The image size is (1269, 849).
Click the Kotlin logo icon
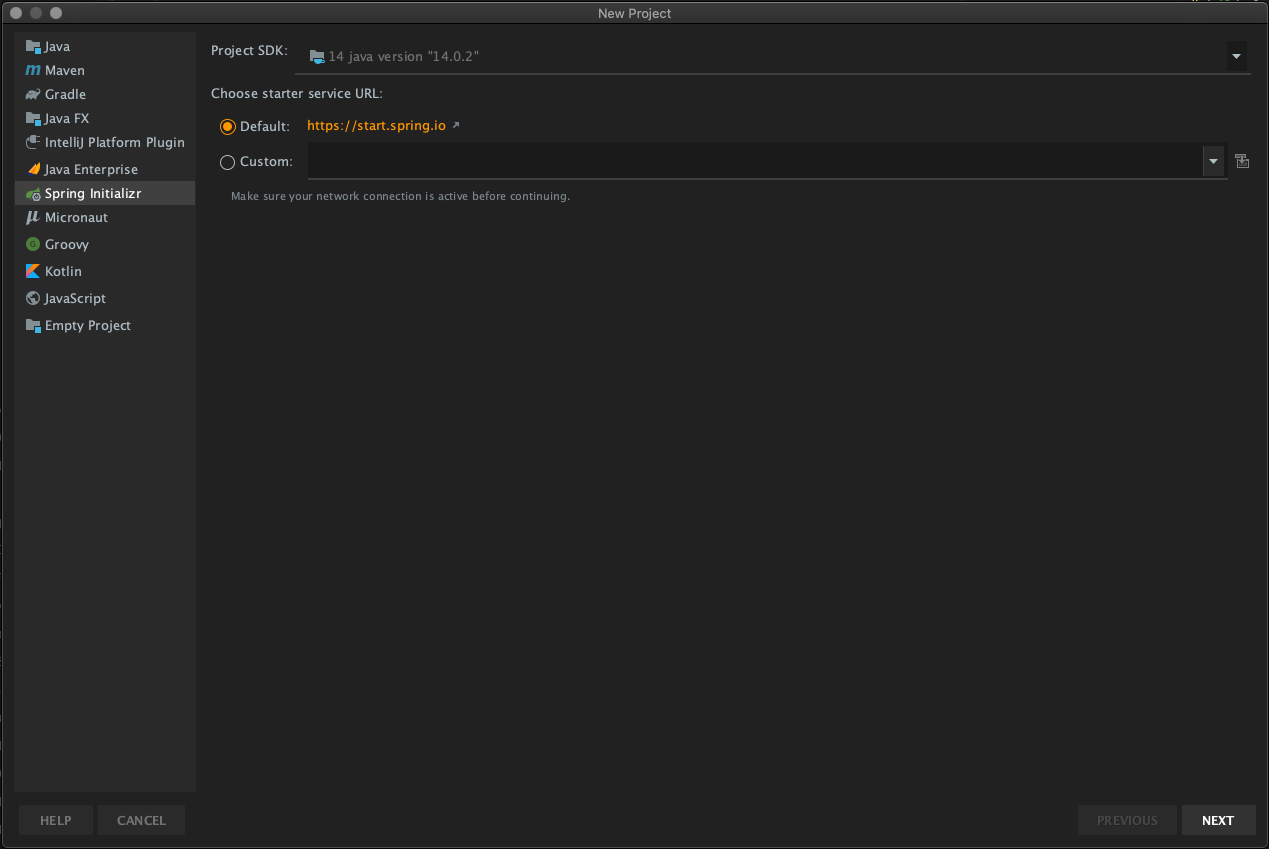(33, 271)
